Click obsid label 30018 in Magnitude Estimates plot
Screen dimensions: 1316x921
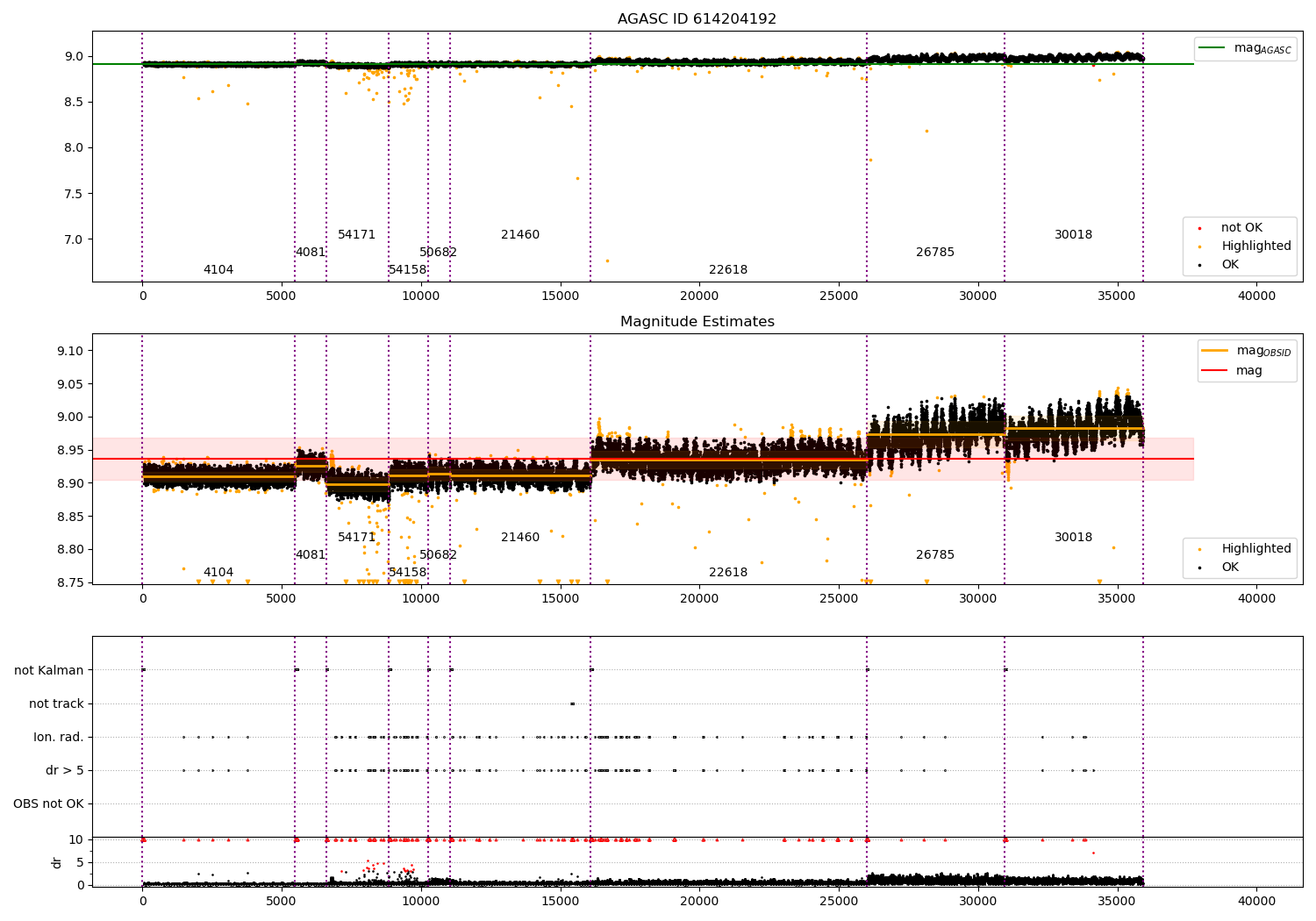coord(1074,538)
